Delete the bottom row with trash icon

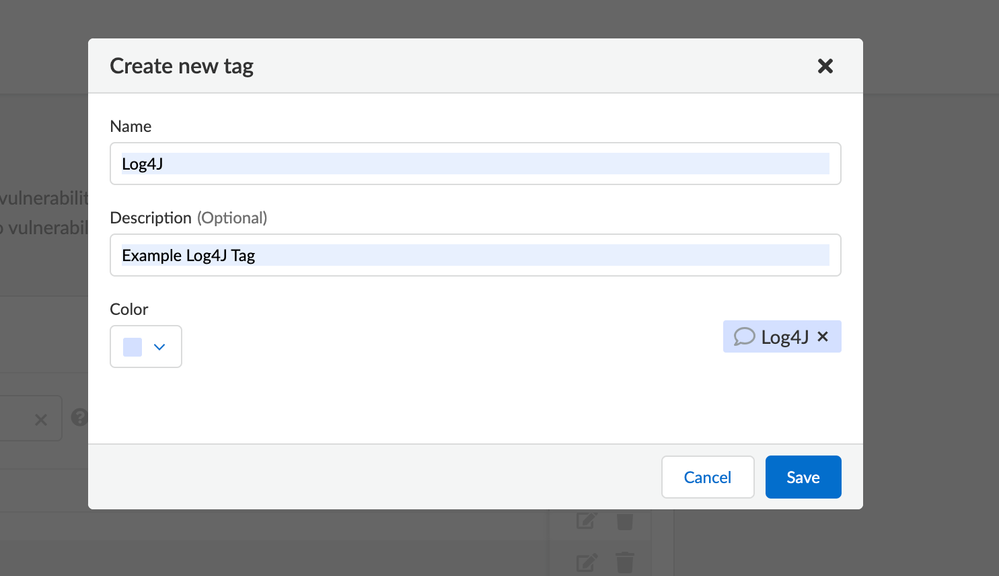[x=625, y=562]
